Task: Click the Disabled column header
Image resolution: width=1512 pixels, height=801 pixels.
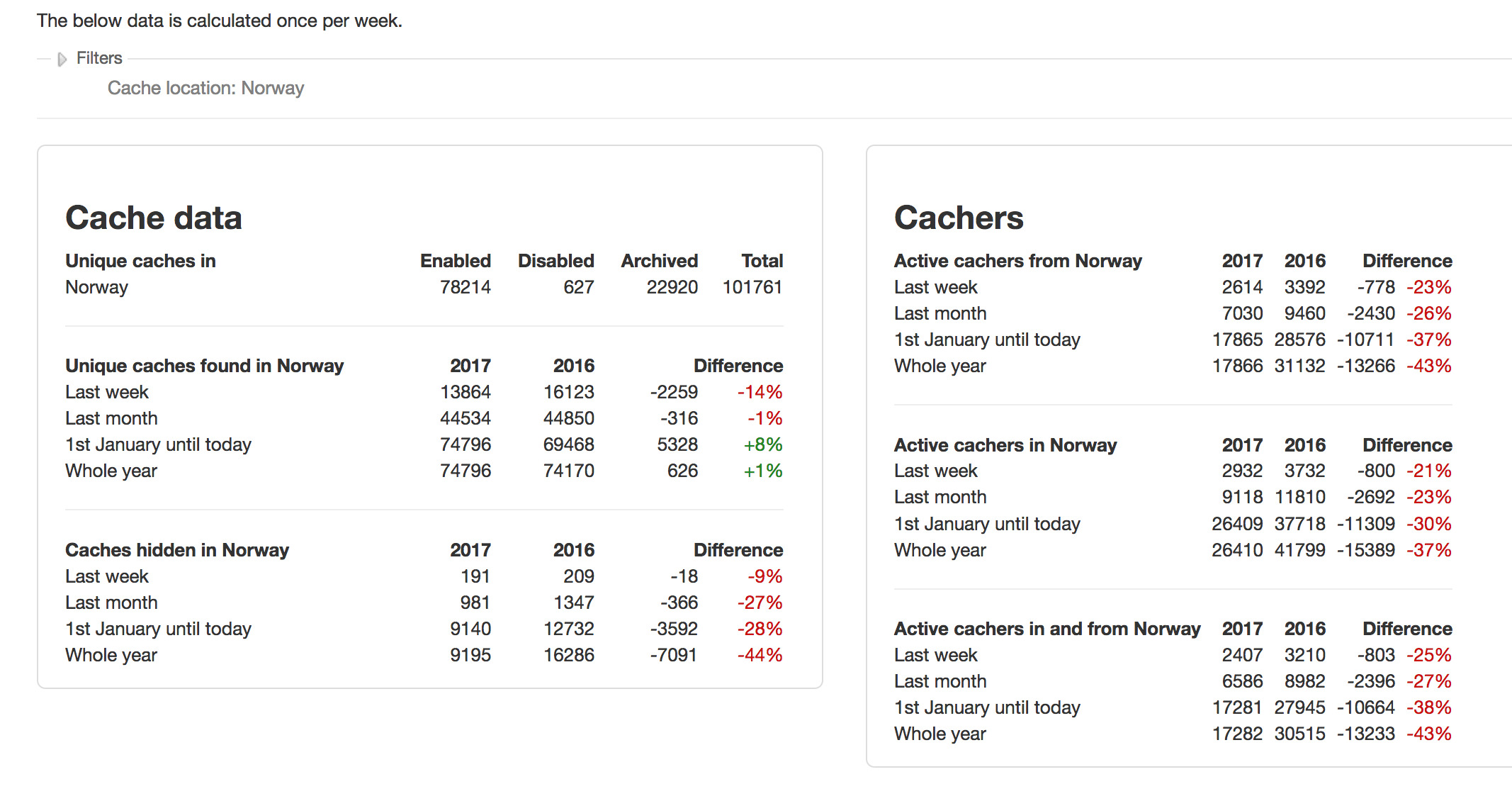Action: 555,261
